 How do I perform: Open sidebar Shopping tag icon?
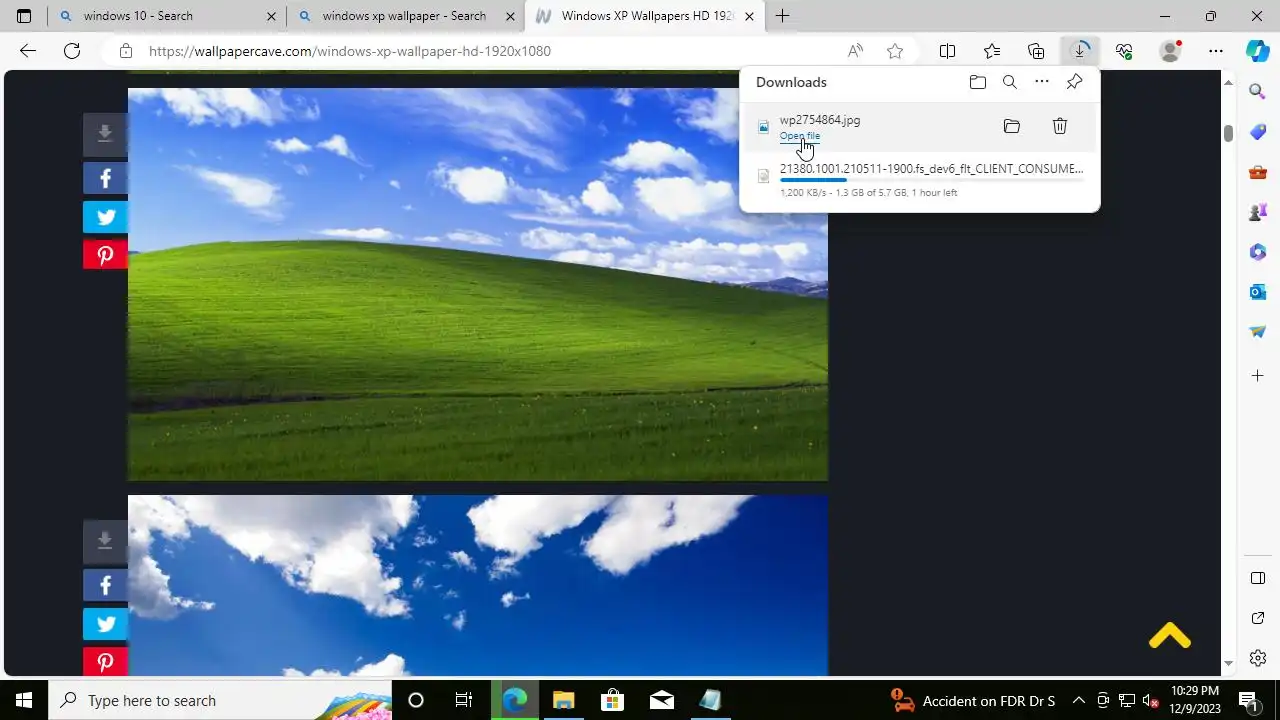[1258, 133]
